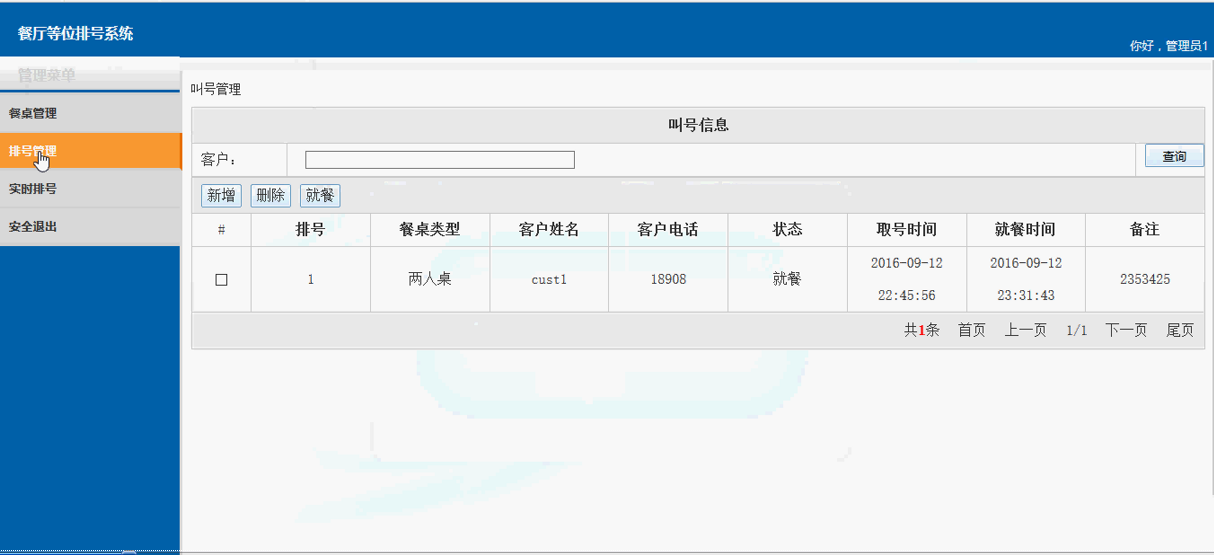
Task: Focus the 客户 search input field
Action: pos(440,160)
